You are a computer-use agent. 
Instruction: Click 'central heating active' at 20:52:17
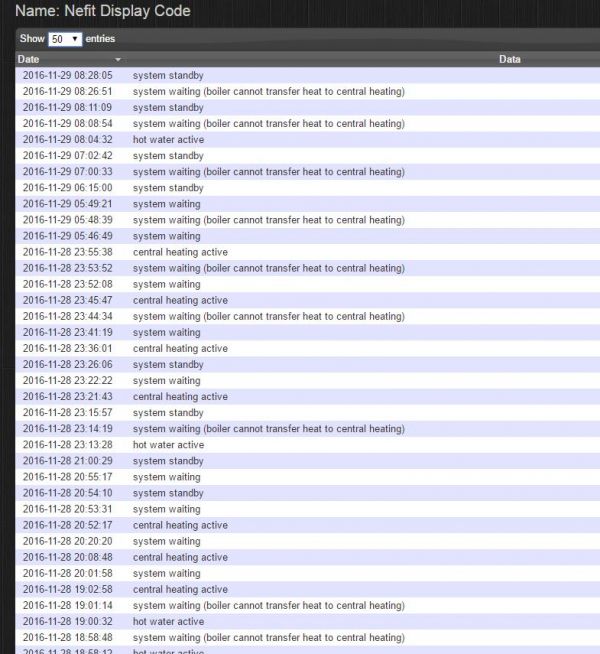pyautogui.click(x=180, y=525)
